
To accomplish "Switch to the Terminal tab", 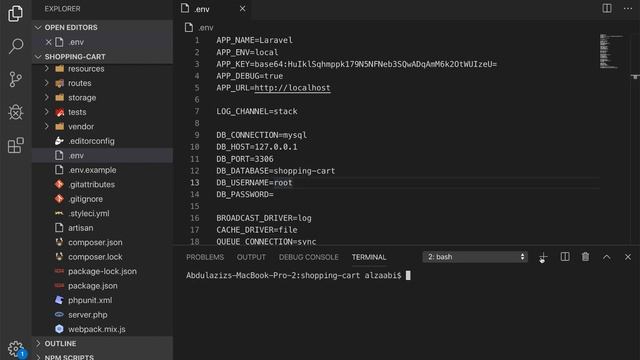I will (369, 257).
